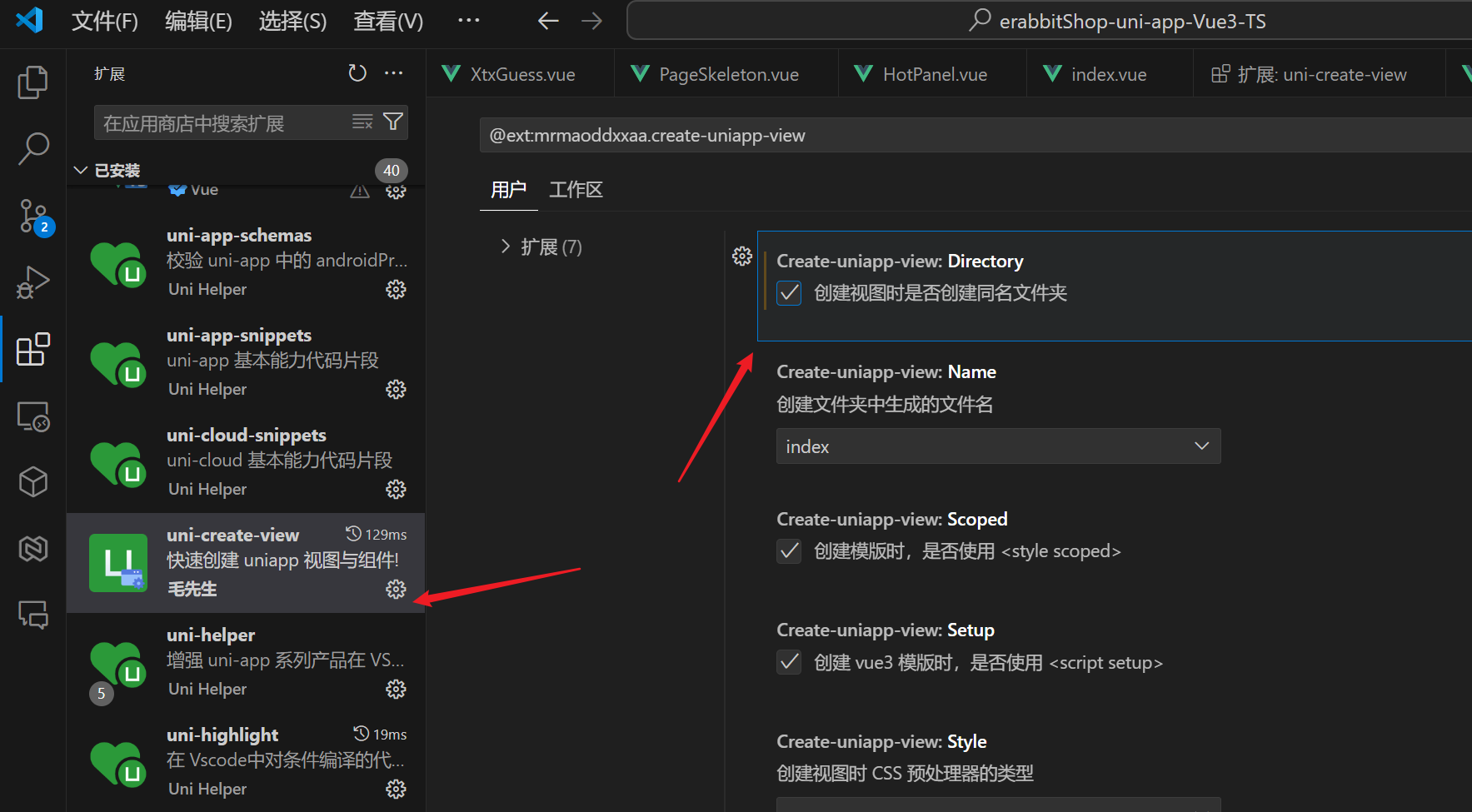Screen dimensions: 1472x812
Task: Open manage gear for uni-app-schemas
Action: (x=396, y=289)
